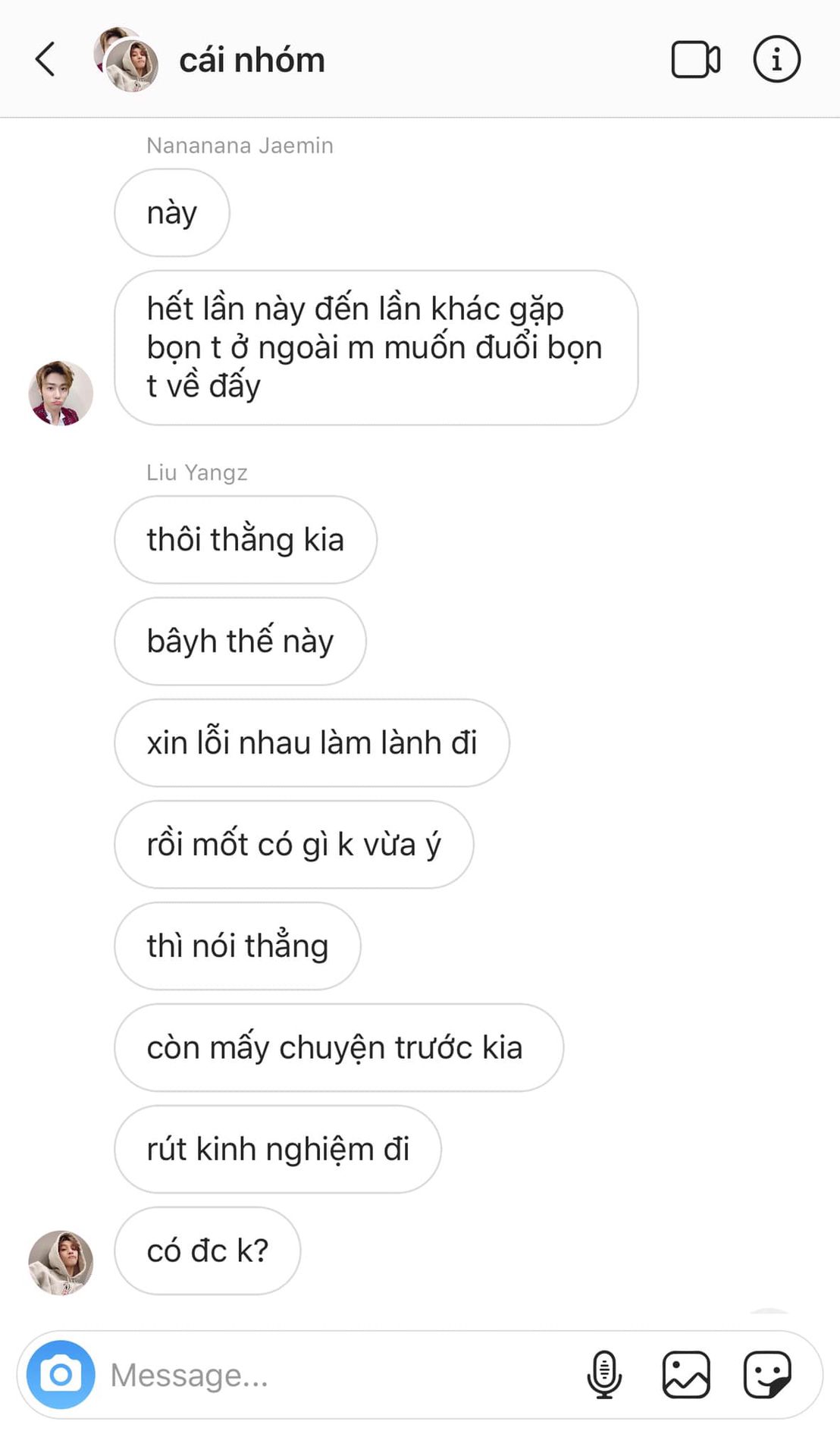
Task: Select the message "rút kinh nghiệm đi"
Action: click(x=278, y=1150)
